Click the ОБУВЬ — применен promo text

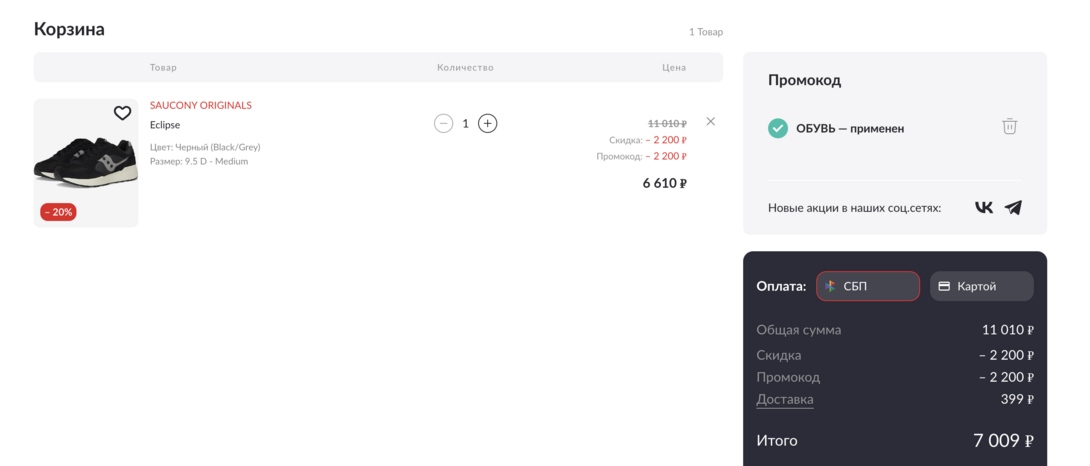point(850,128)
